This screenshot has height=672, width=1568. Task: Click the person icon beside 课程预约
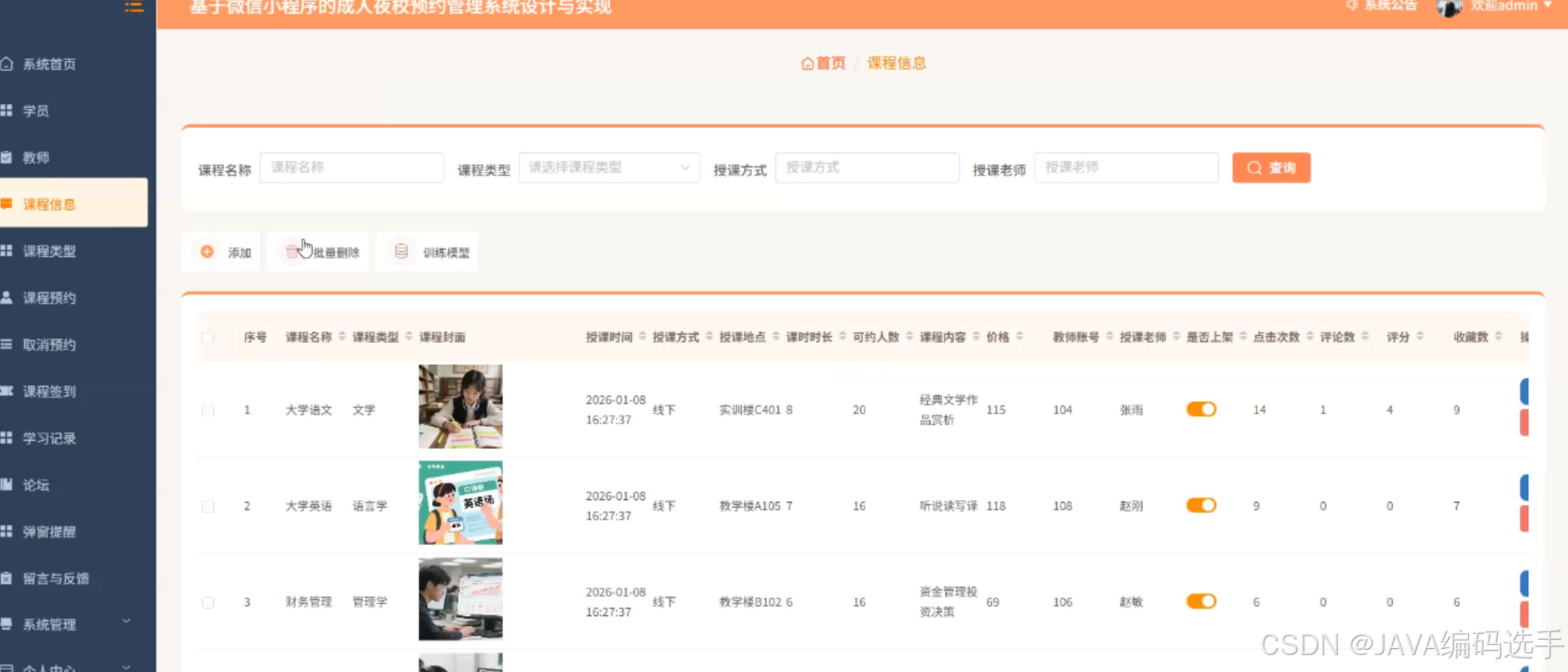click(x=7, y=297)
